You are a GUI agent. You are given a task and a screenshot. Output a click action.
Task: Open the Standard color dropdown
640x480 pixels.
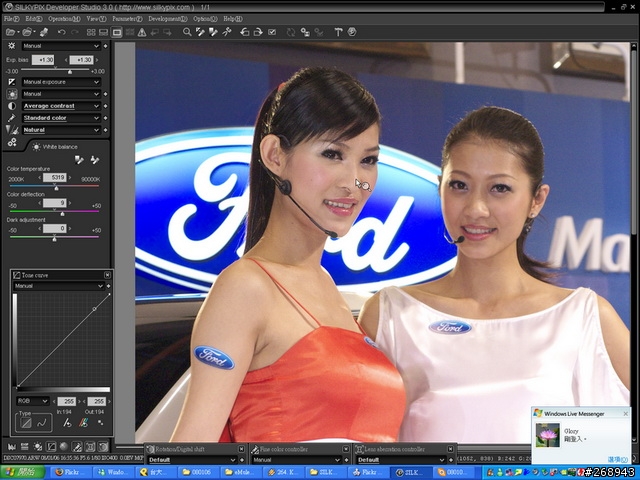(61, 118)
